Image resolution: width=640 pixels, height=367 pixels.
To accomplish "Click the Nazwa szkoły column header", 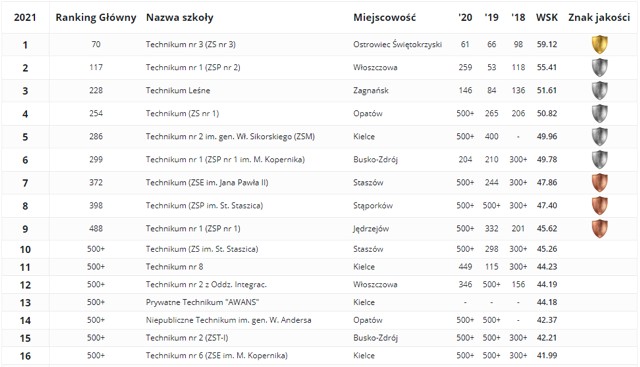I will tap(180, 18).
